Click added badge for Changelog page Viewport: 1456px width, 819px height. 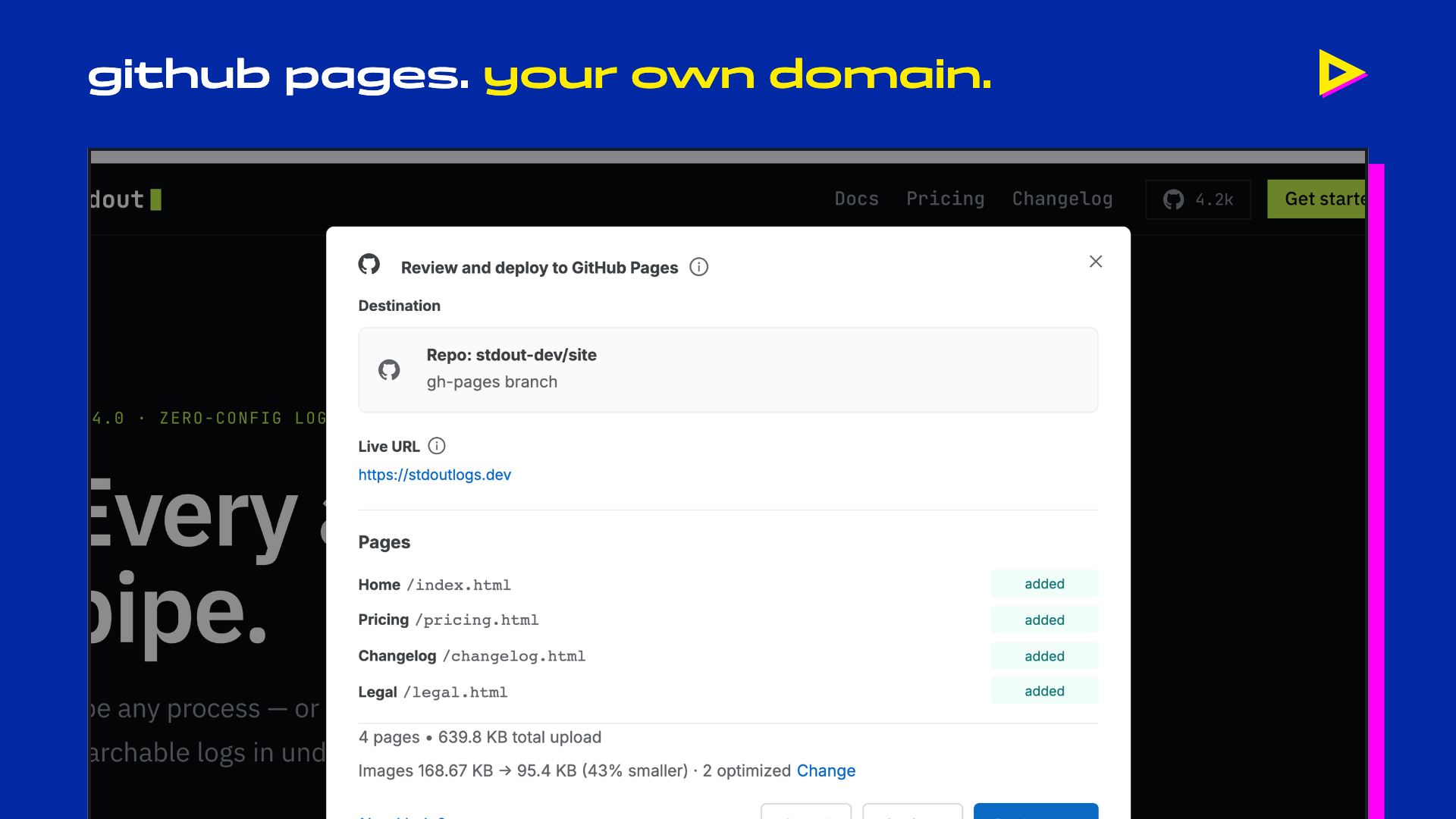1044,657
